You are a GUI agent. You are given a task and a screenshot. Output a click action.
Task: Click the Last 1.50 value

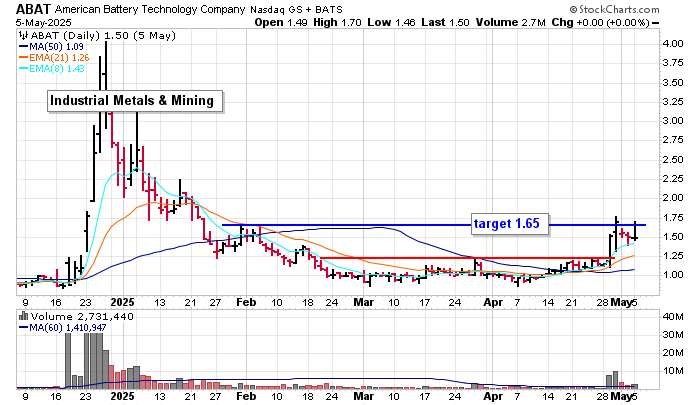pyautogui.click(x=445, y=22)
